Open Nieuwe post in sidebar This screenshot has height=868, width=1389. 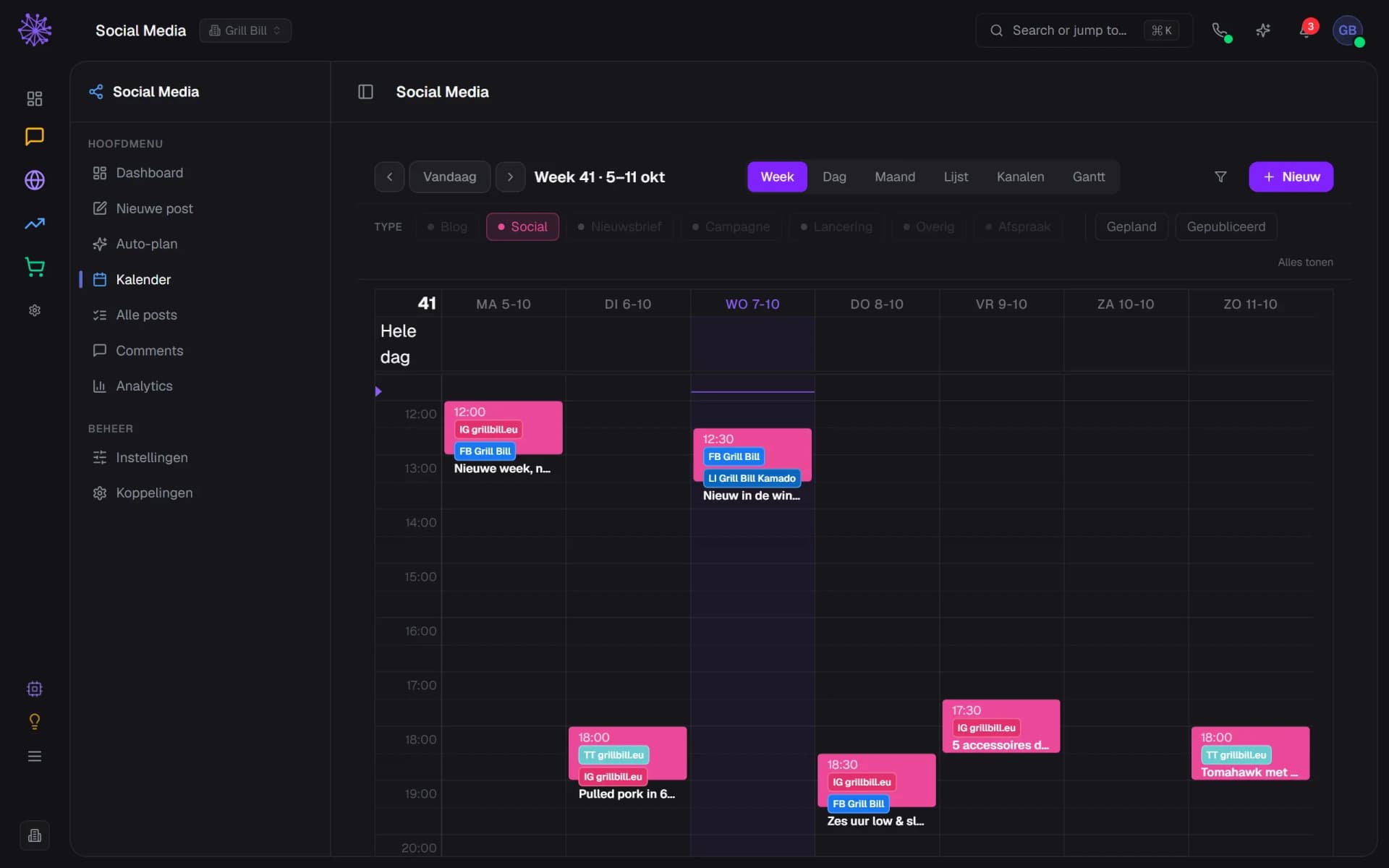200,208
